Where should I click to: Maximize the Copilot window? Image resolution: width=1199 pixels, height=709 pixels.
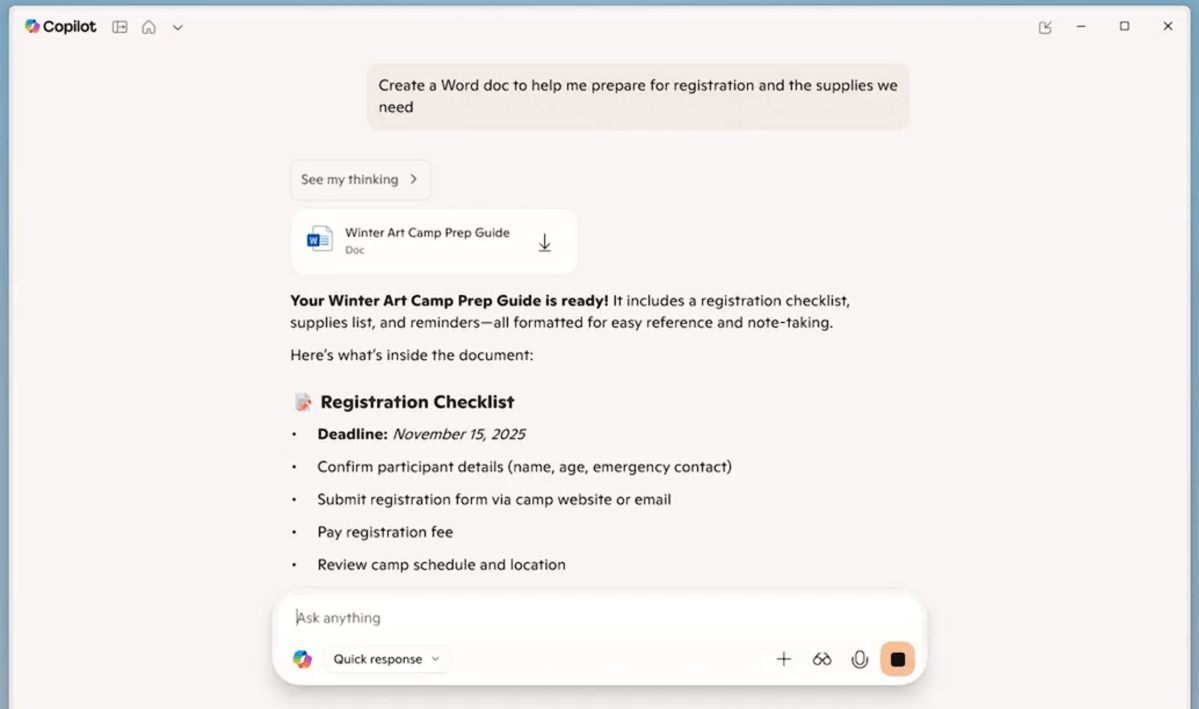point(1124,27)
